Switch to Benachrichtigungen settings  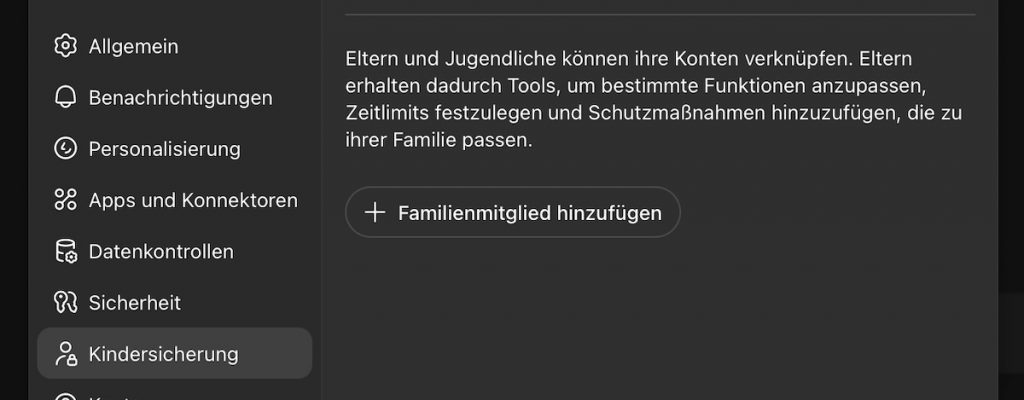180,98
